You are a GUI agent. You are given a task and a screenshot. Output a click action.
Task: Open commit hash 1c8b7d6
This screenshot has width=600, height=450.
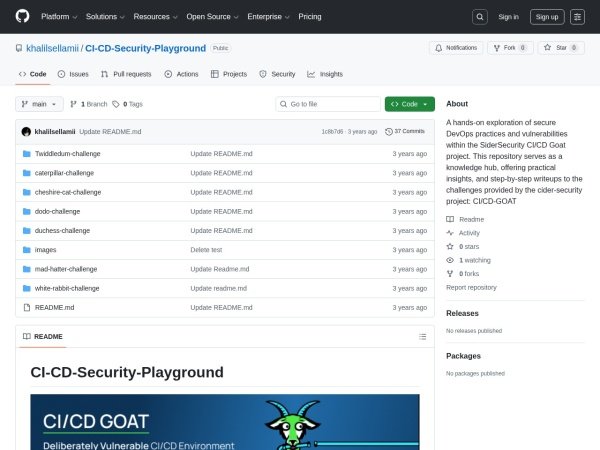coord(332,132)
